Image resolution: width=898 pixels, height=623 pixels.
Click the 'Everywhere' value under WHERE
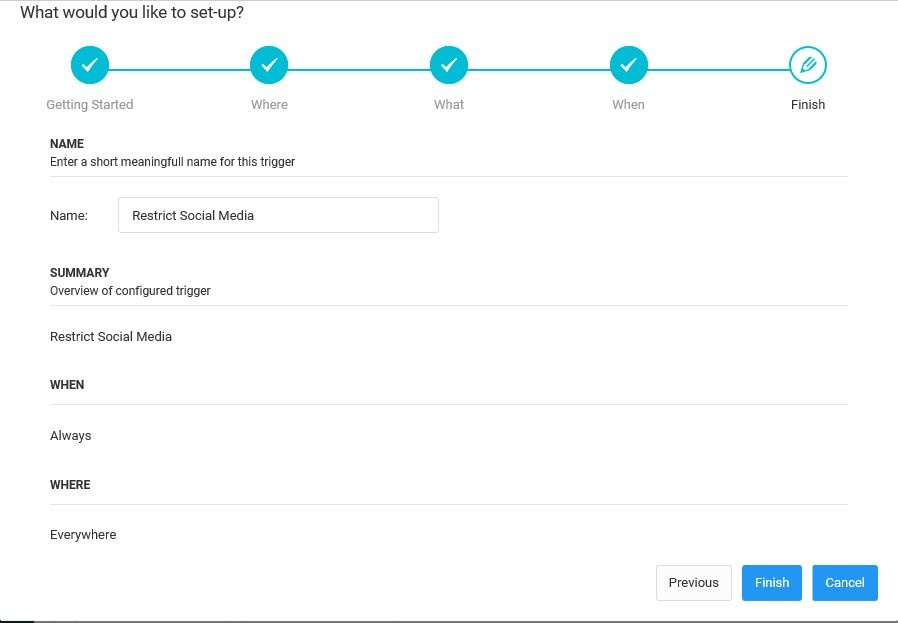pos(83,535)
